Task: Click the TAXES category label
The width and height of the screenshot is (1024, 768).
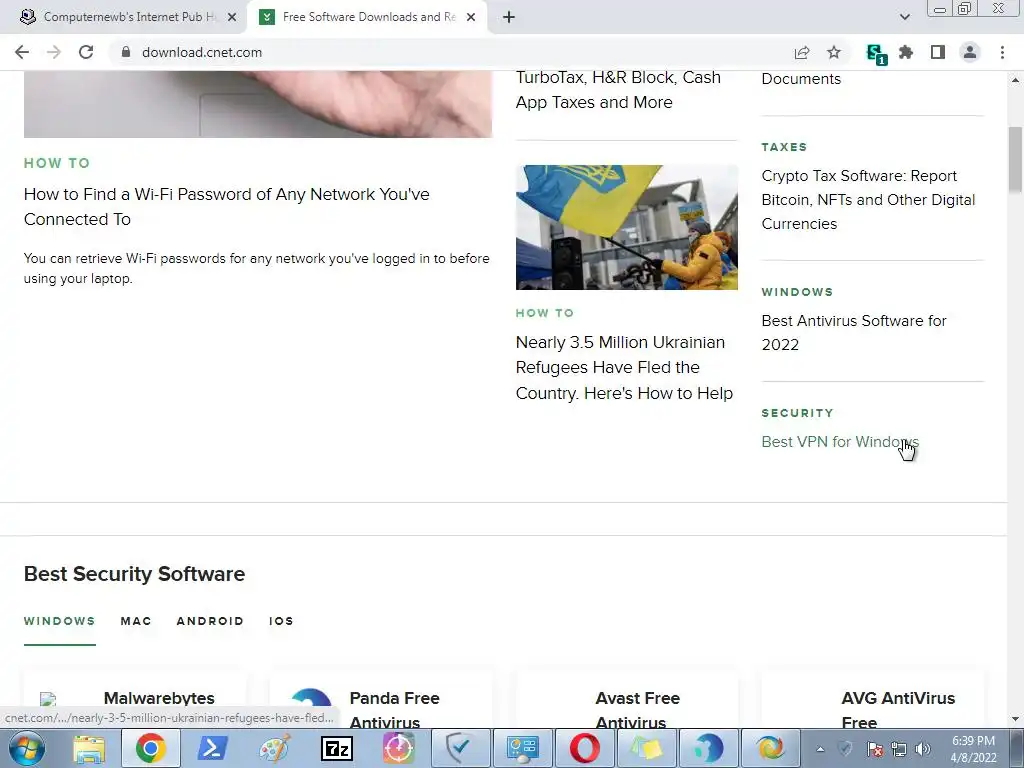Action: click(x=784, y=147)
